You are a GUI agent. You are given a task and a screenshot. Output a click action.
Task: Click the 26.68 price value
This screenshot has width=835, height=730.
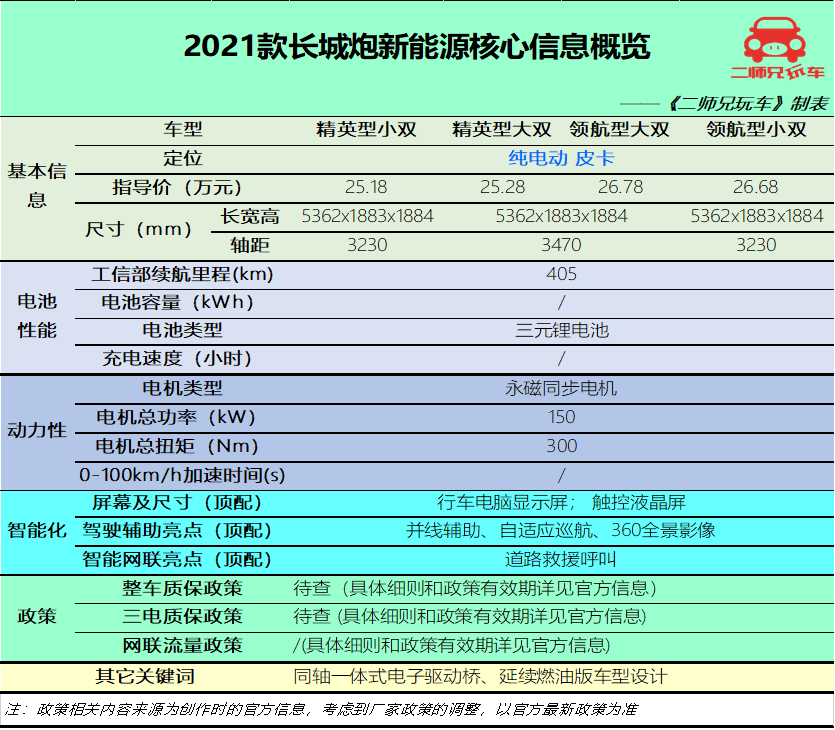(x=756, y=187)
